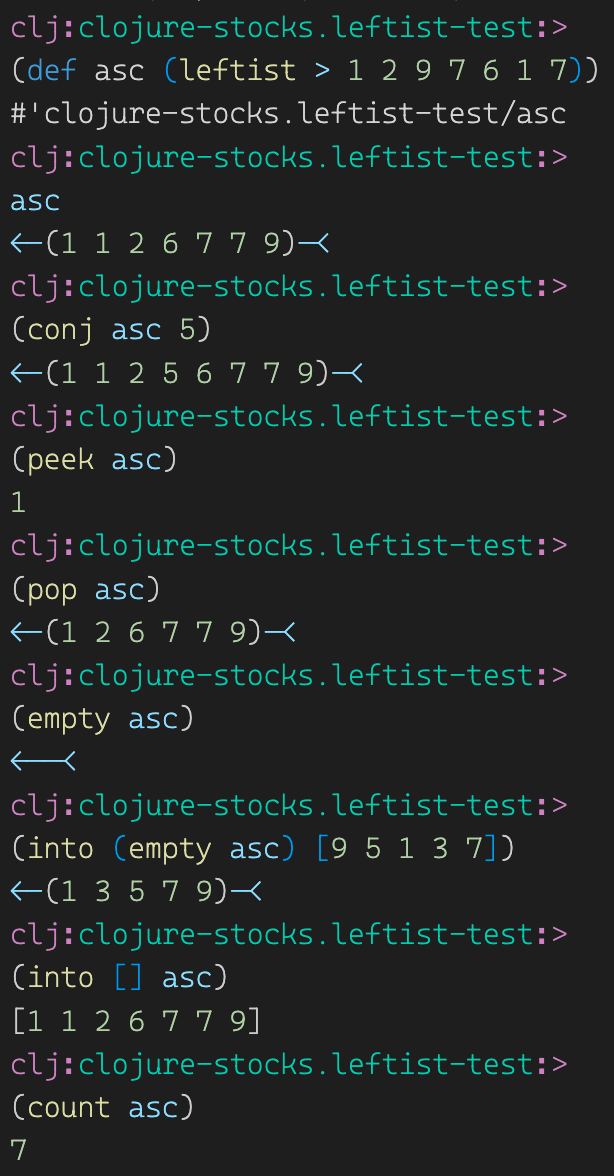Click the result "(1 3 5 7 9)"
This screenshot has width=614, height=1176.
pyautogui.click(x=136, y=891)
